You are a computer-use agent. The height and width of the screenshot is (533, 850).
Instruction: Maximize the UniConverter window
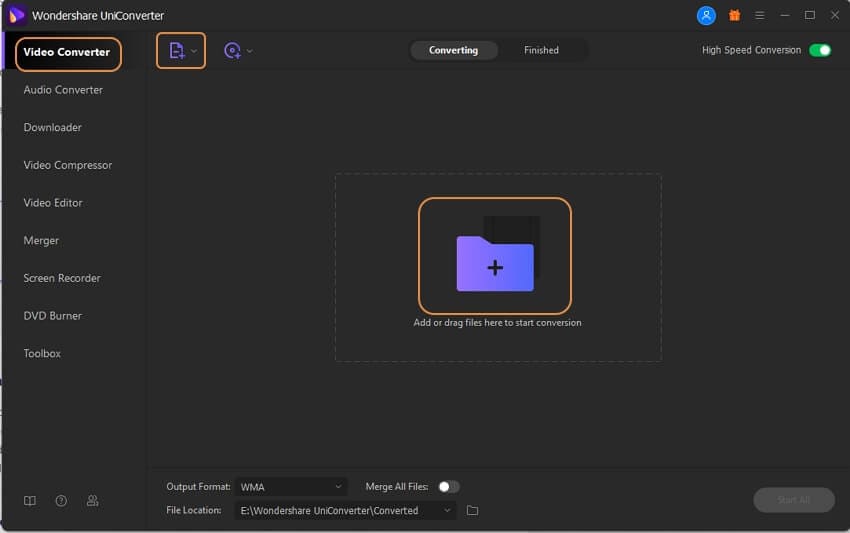tap(810, 15)
